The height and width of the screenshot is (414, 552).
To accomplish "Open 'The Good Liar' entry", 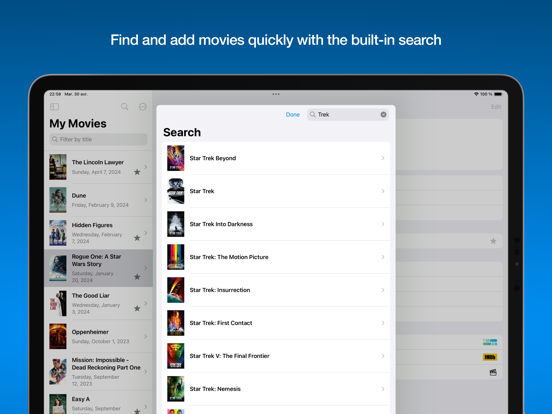I will [99, 303].
